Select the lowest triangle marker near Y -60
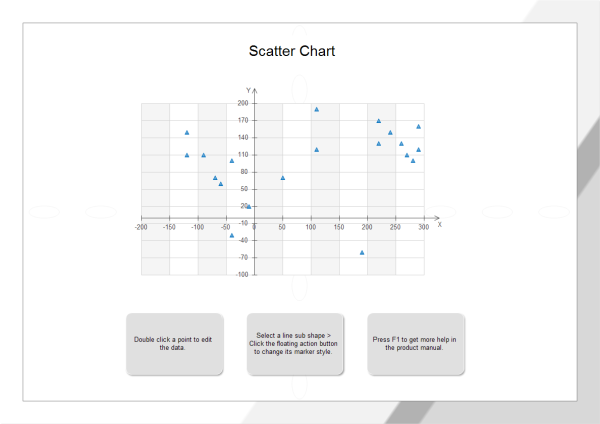This screenshot has width=600, height=424. (x=362, y=252)
